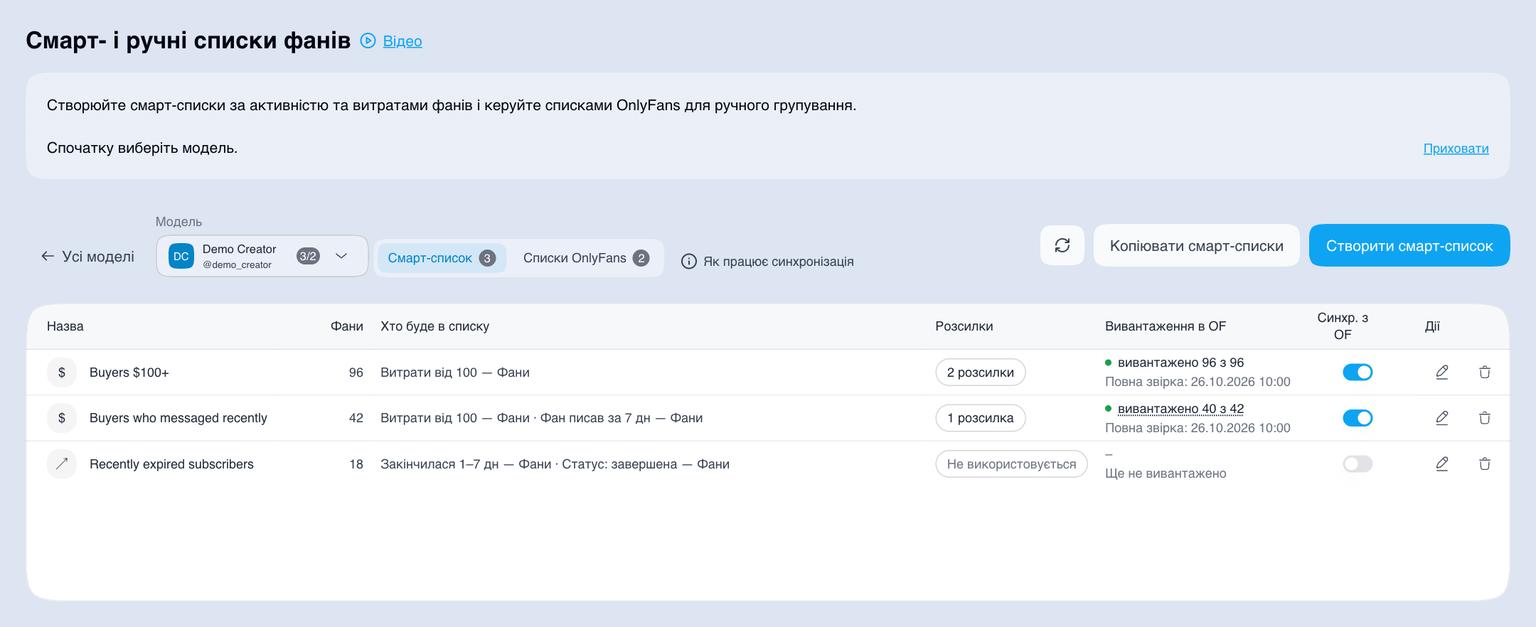The height and width of the screenshot is (627, 1536).
Task: Hide the info banner via Приховати
Action: tap(1455, 148)
